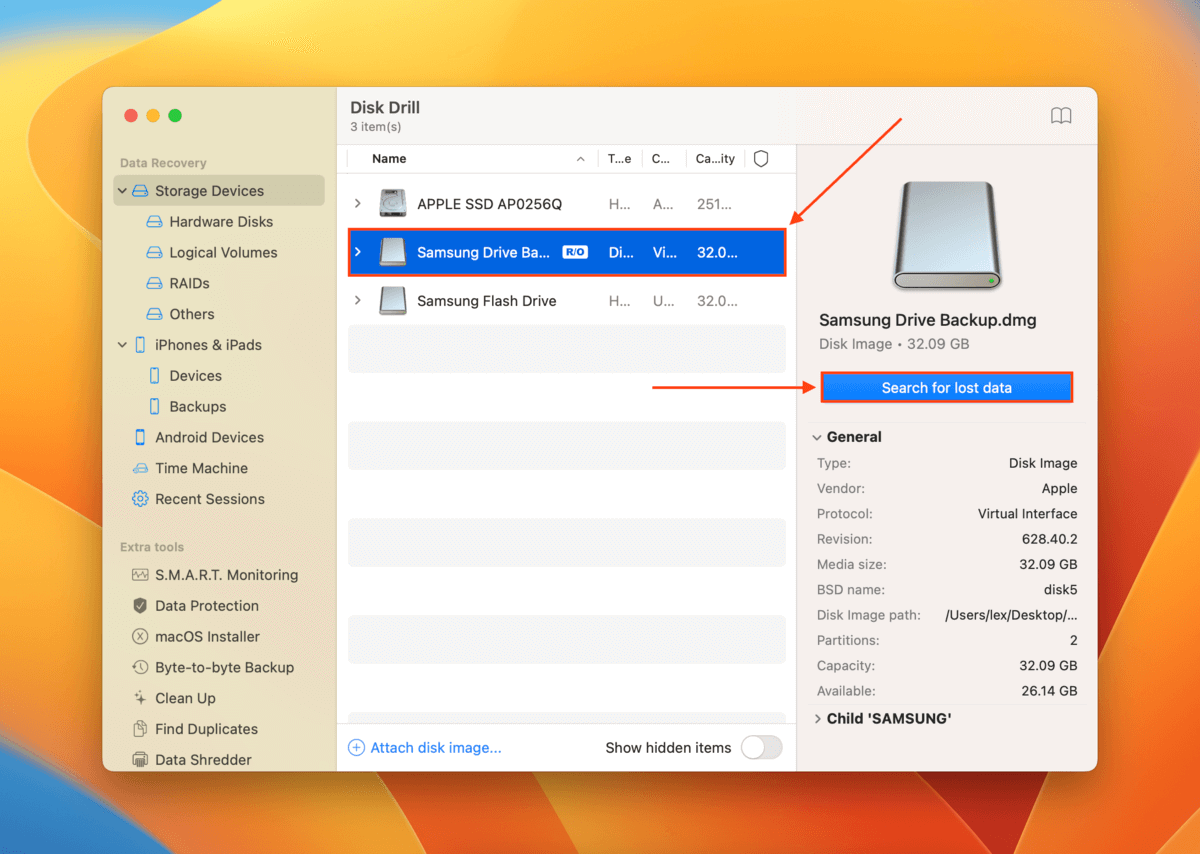Expand the APPLE SSD AP0256Q row

[358, 204]
